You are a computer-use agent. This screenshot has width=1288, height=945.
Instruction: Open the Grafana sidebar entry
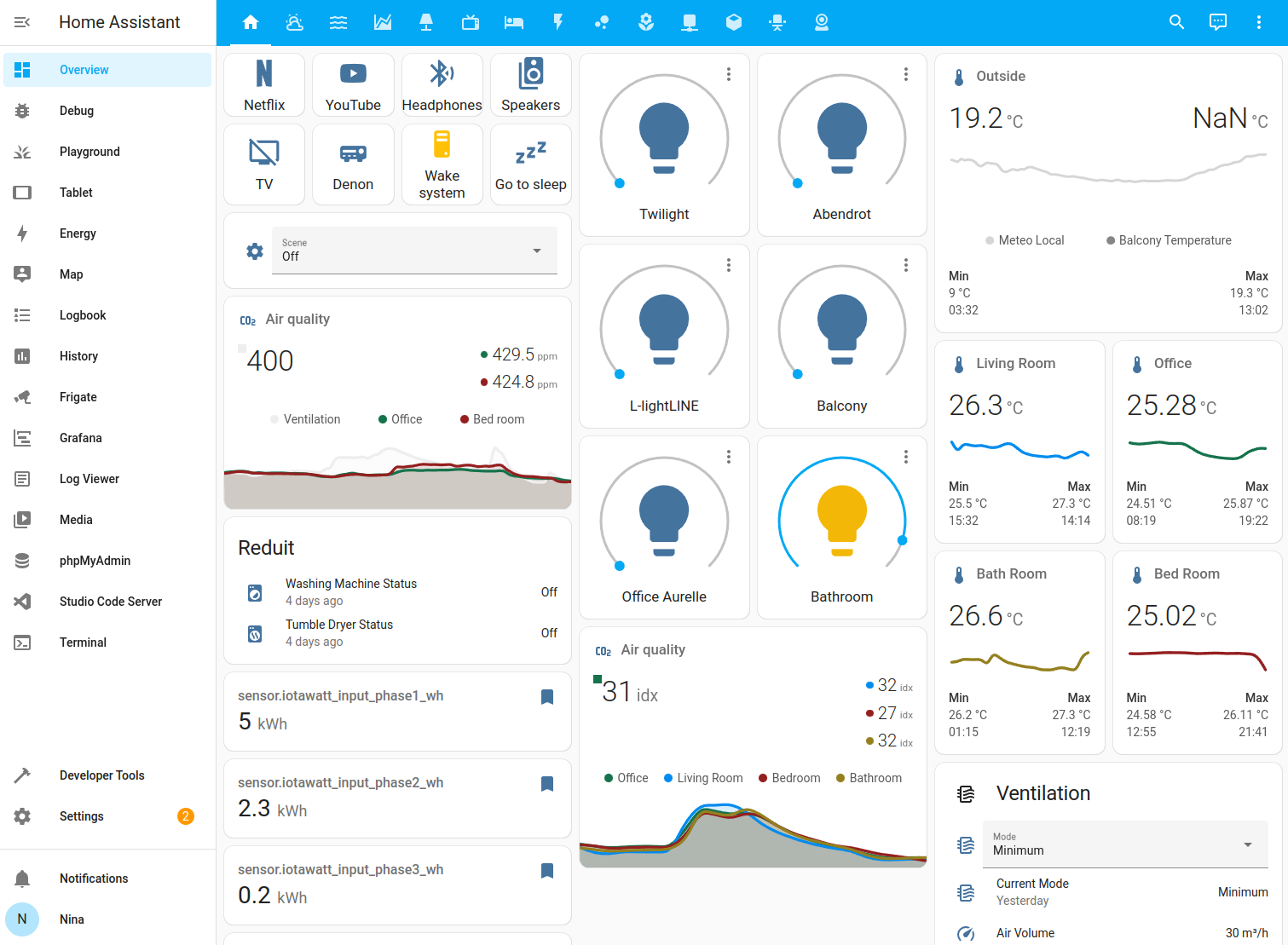click(x=80, y=437)
